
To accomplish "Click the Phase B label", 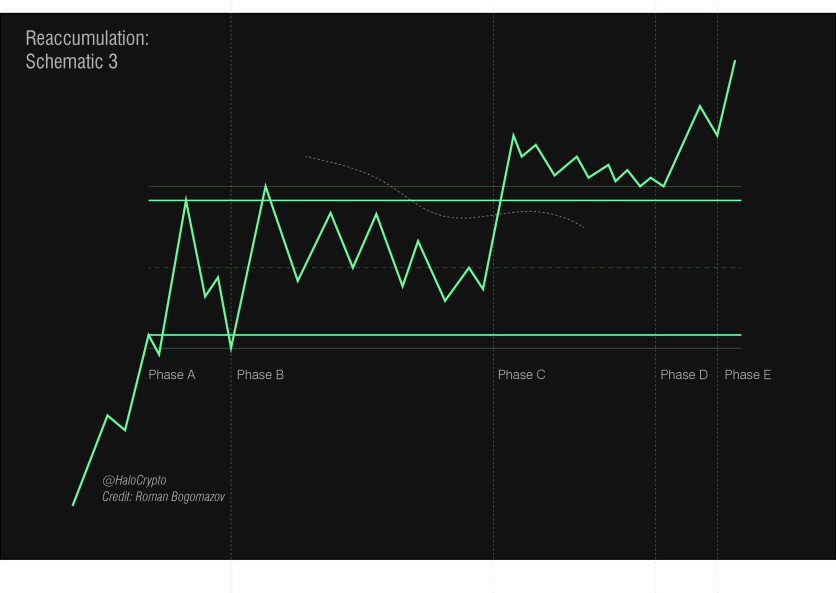I will [260, 375].
